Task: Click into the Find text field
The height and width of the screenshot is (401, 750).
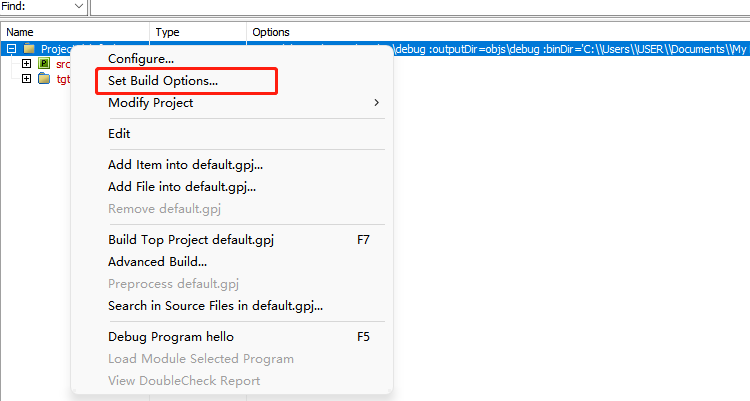Action: 400,7
